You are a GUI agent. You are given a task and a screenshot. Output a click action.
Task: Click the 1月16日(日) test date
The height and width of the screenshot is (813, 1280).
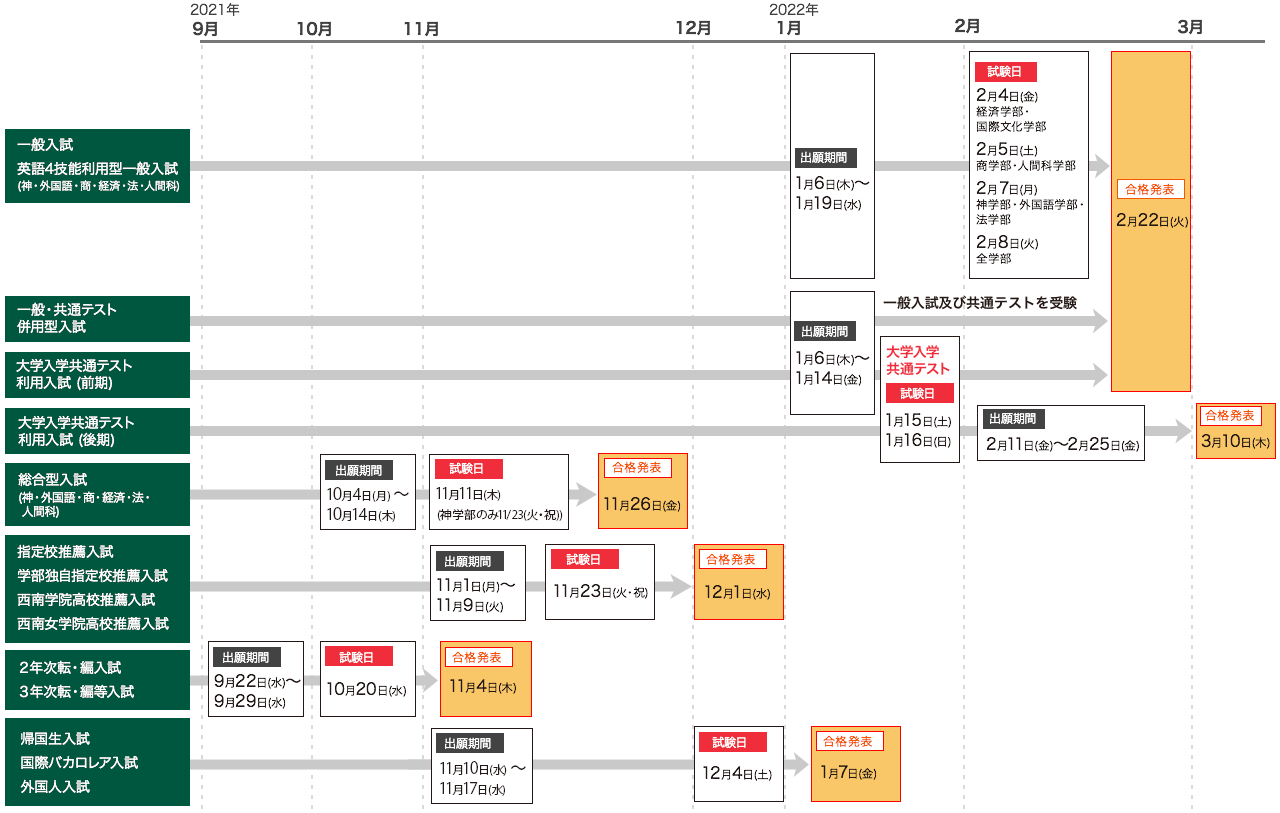point(918,441)
